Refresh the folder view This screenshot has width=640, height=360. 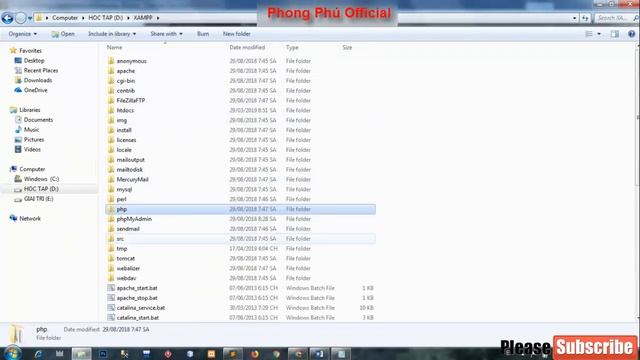click(585, 18)
